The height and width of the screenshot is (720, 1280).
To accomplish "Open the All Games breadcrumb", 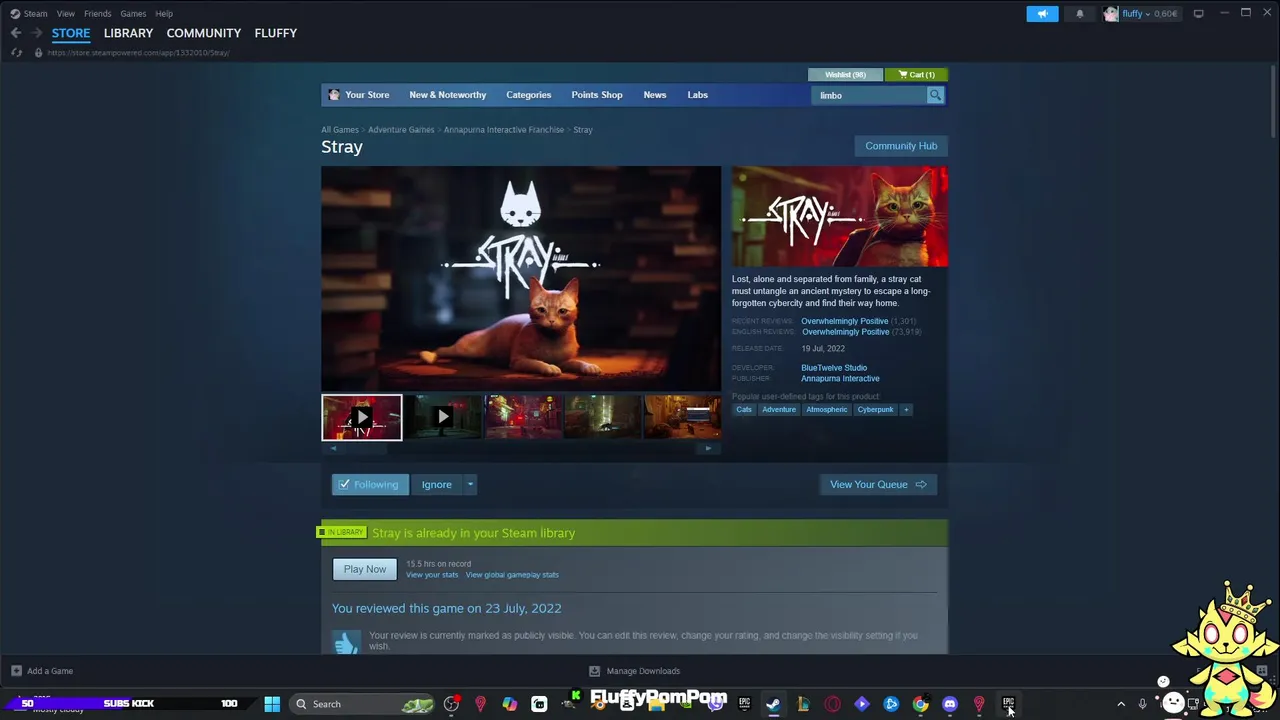I will point(340,130).
